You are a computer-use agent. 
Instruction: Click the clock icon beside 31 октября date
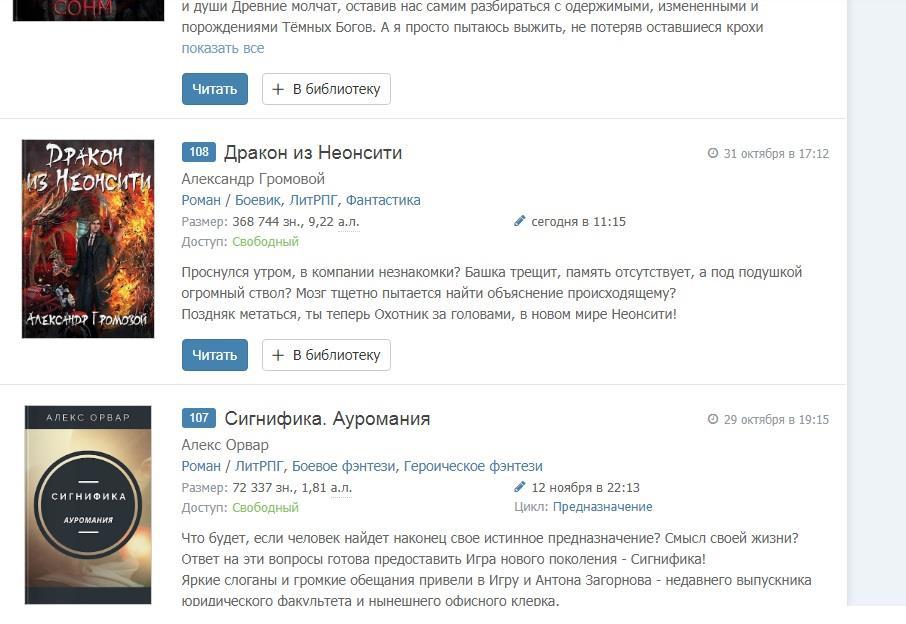(713, 153)
